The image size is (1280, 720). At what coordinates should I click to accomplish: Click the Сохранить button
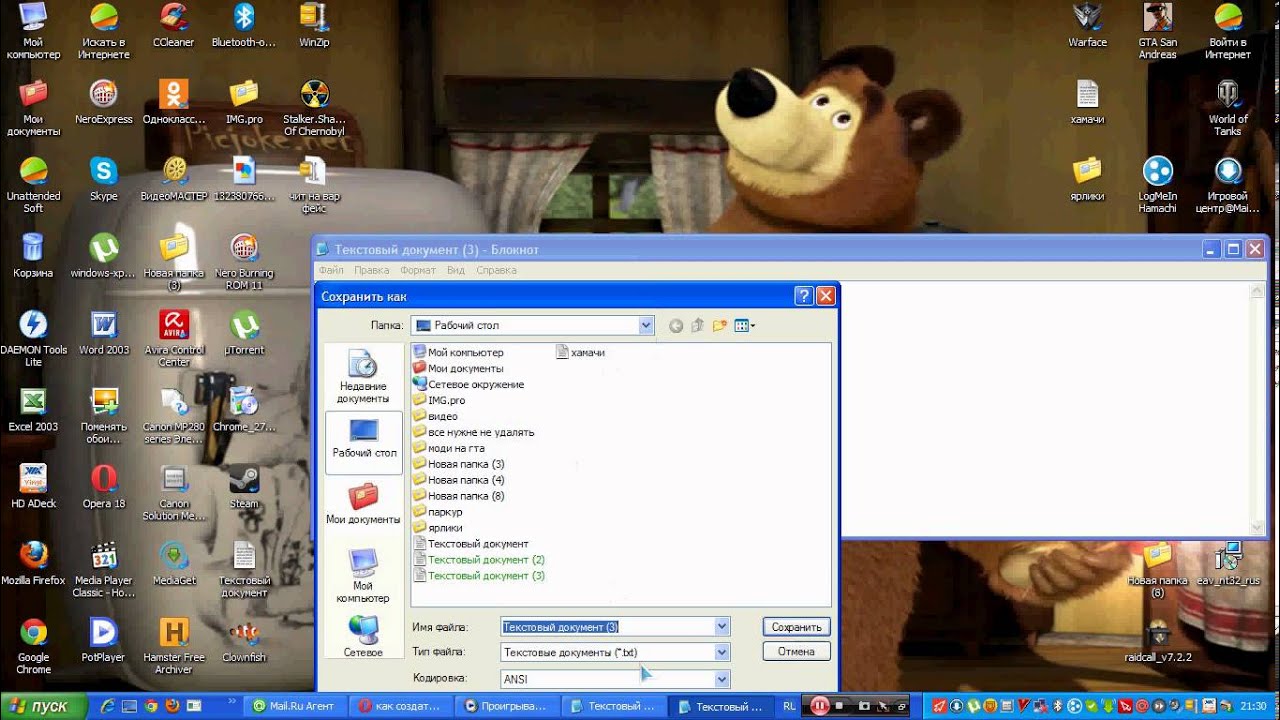[x=796, y=627]
